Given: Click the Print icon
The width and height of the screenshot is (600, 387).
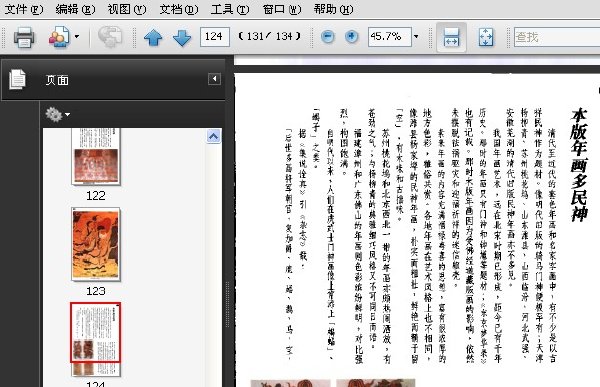Looking at the screenshot, I should [x=24, y=37].
